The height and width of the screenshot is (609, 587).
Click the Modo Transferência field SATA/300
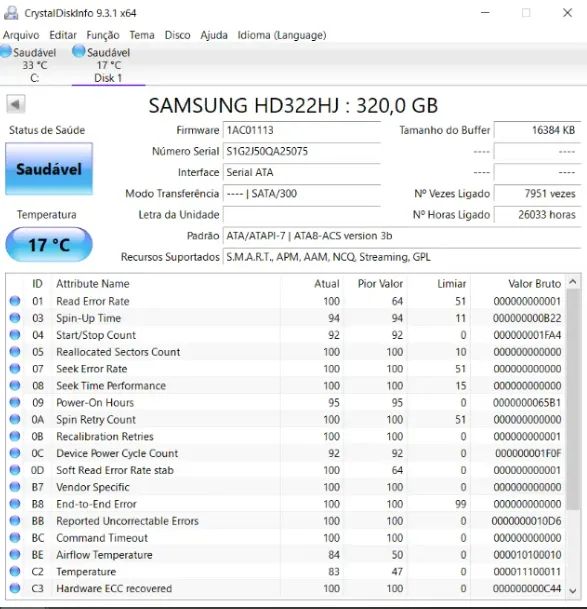click(x=302, y=193)
